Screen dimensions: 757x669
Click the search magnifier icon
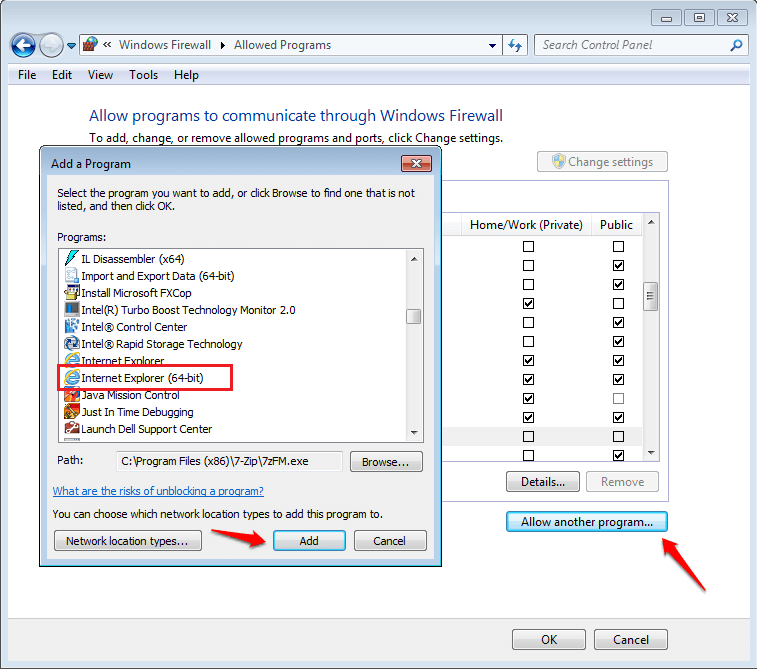(736, 45)
